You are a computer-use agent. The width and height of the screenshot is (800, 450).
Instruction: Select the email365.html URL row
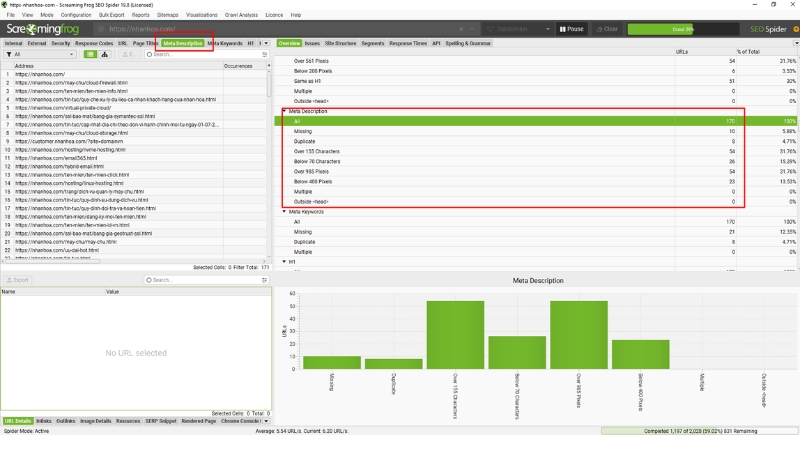tap(135, 158)
